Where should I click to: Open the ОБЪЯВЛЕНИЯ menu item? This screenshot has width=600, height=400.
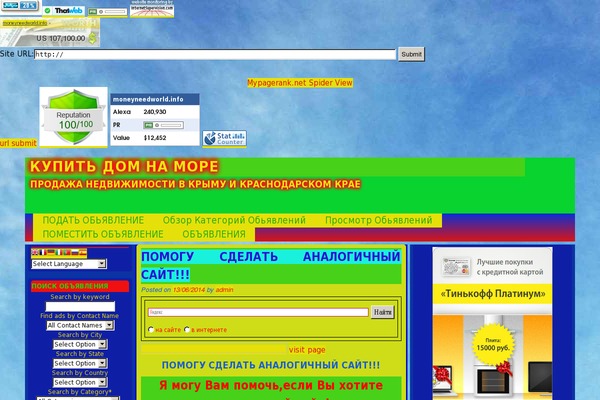click(214, 234)
